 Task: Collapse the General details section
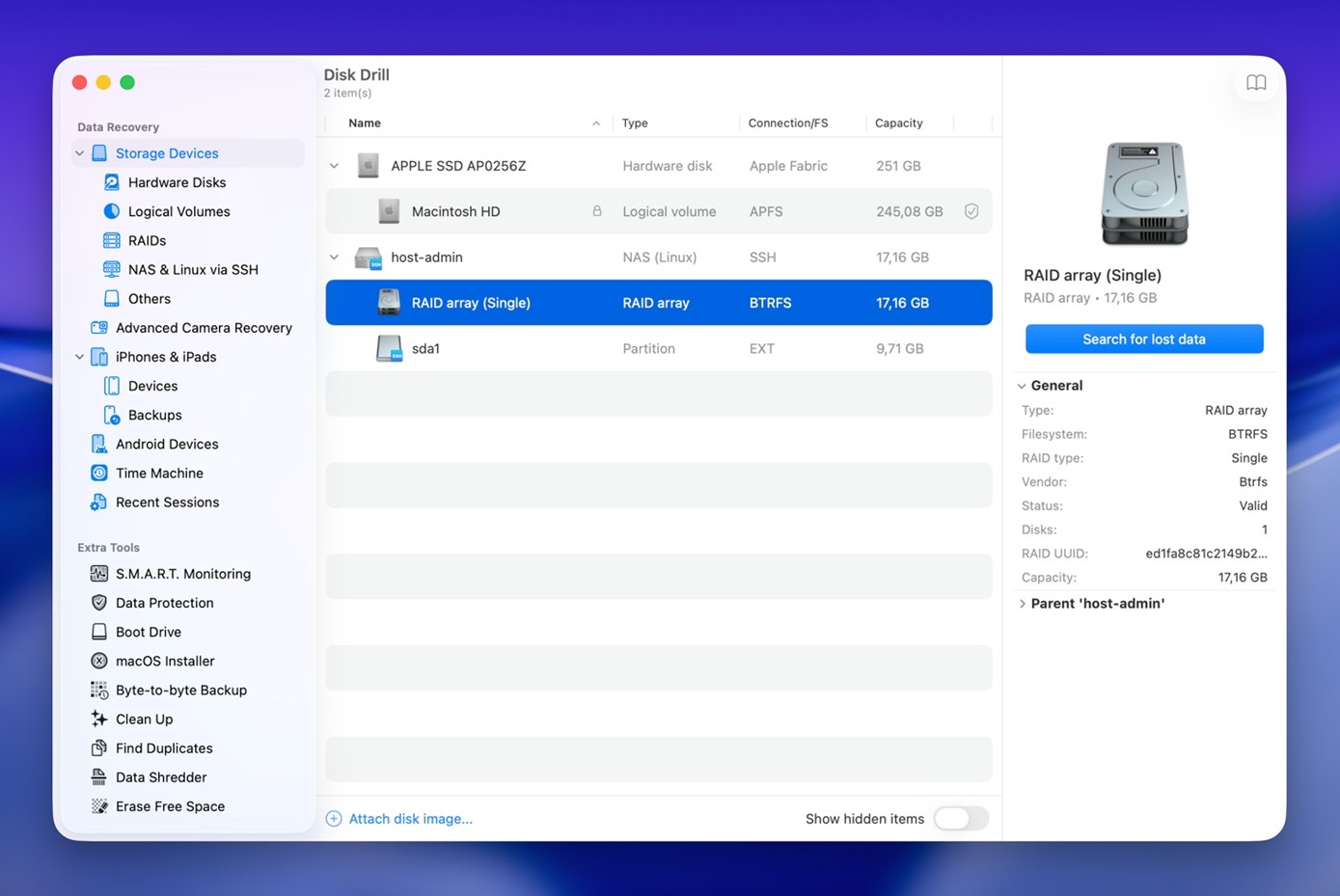[1023, 385]
